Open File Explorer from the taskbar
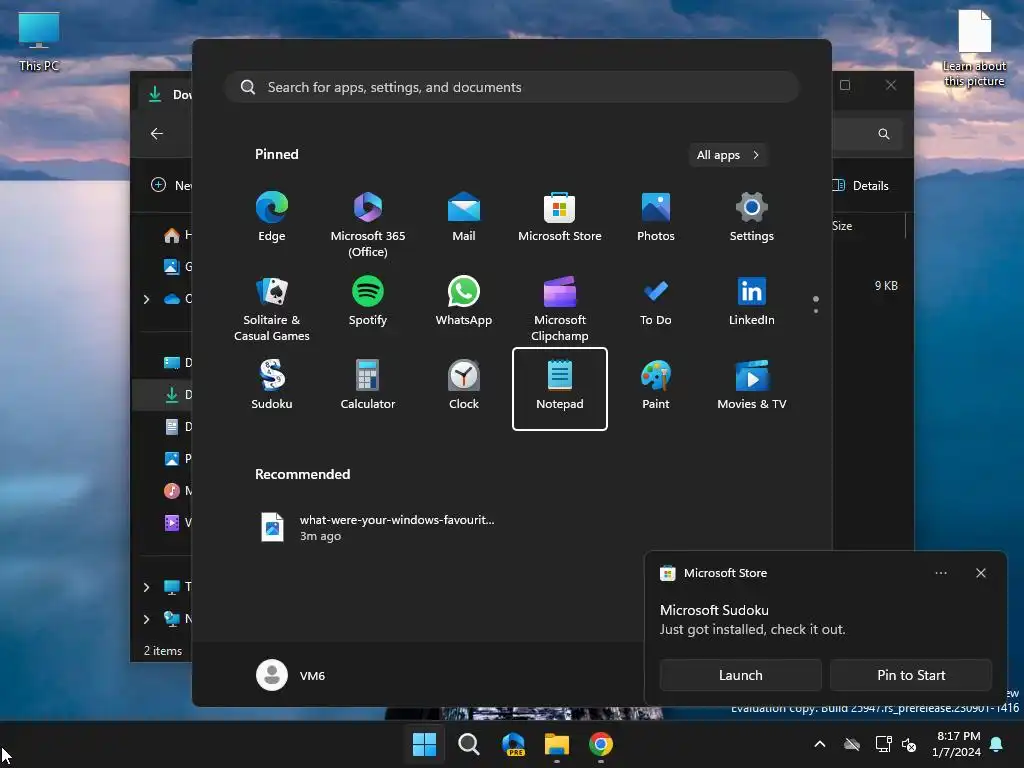Image resolution: width=1024 pixels, height=768 pixels. coord(557,744)
